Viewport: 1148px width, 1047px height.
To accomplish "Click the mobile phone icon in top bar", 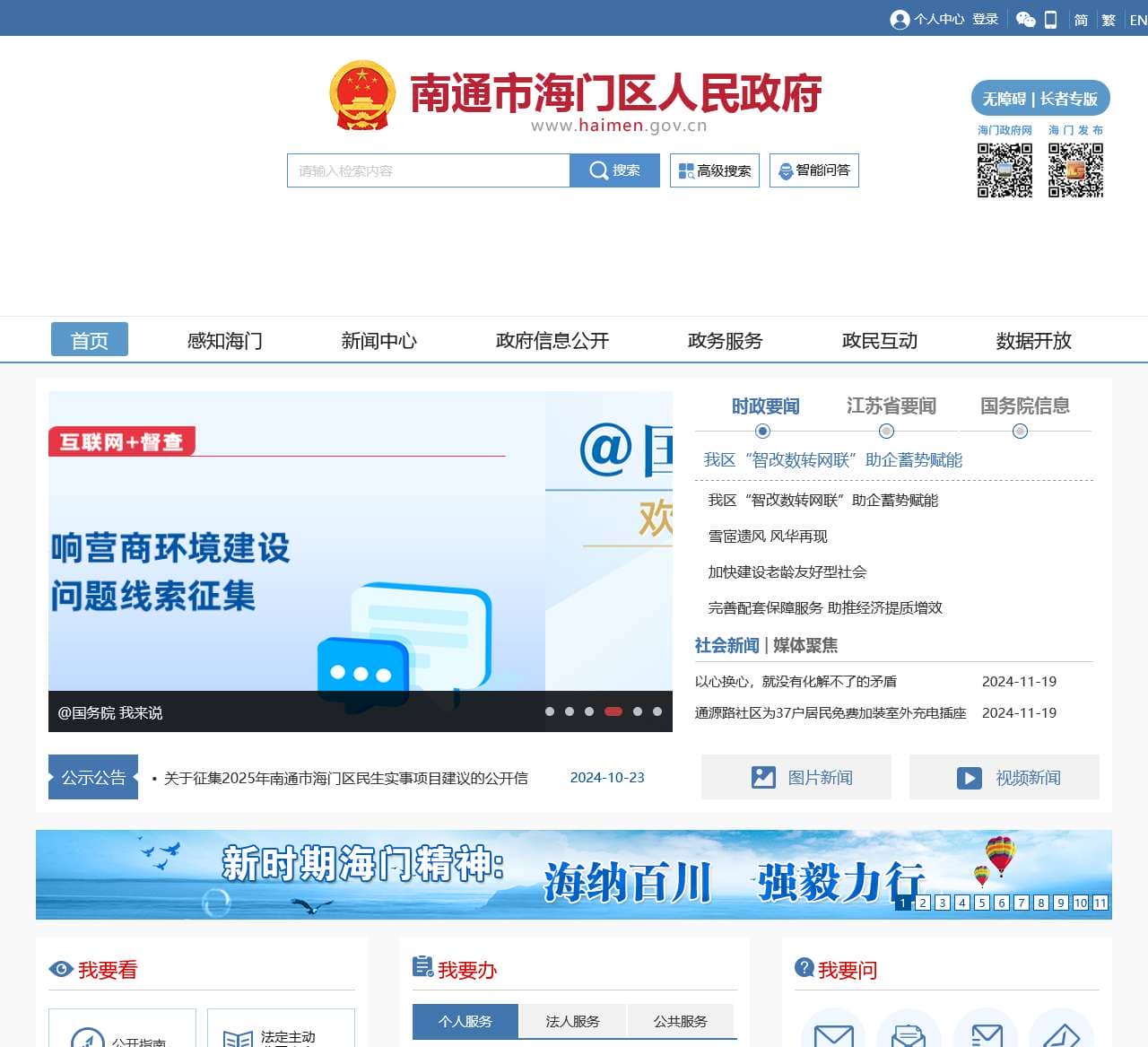I will tap(1051, 19).
